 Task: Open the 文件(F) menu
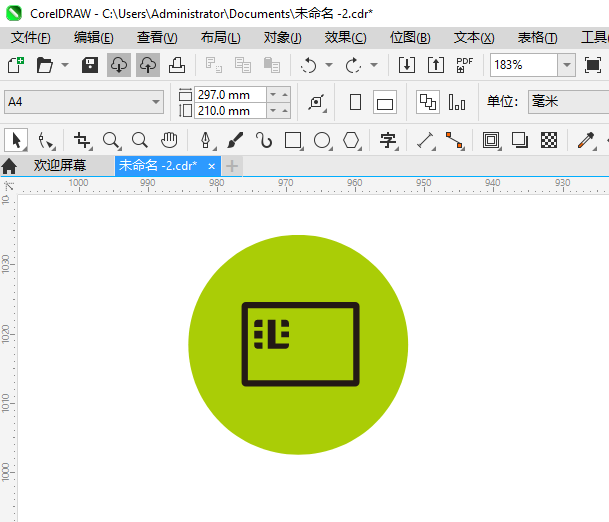31,38
